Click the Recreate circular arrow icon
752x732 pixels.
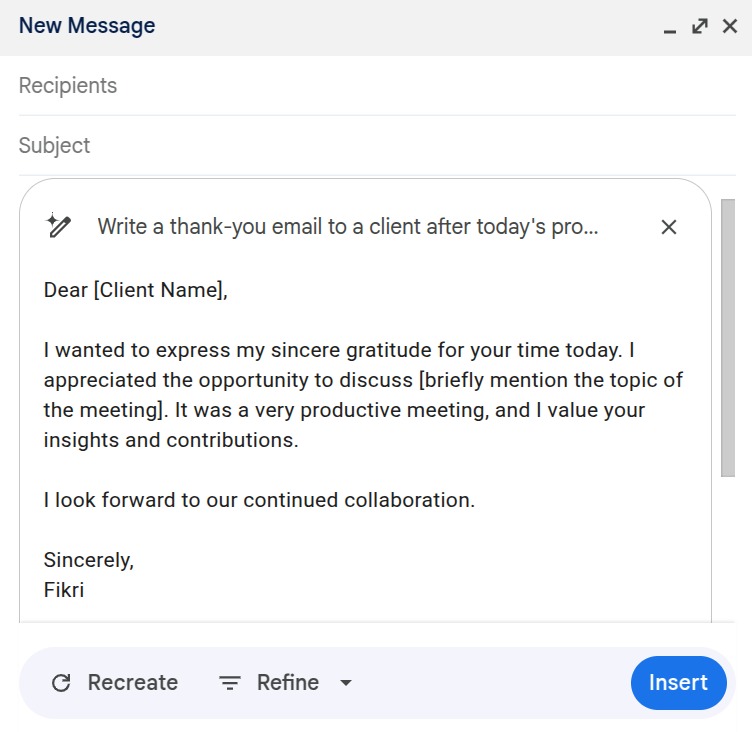coord(61,683)
